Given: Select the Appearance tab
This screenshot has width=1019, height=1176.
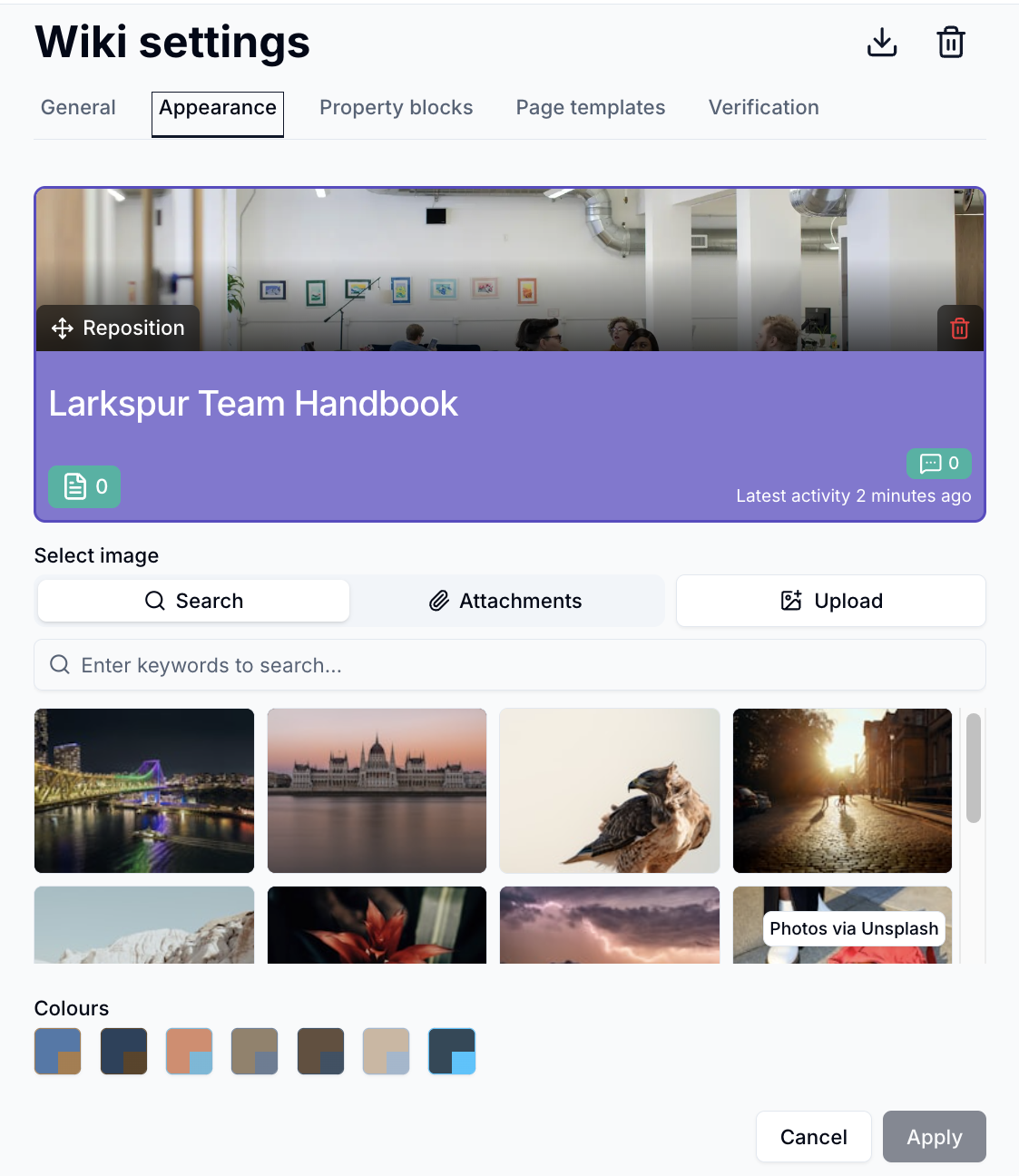Looking at the screenshot, I should pyautogui.click(x=218, y=114).
